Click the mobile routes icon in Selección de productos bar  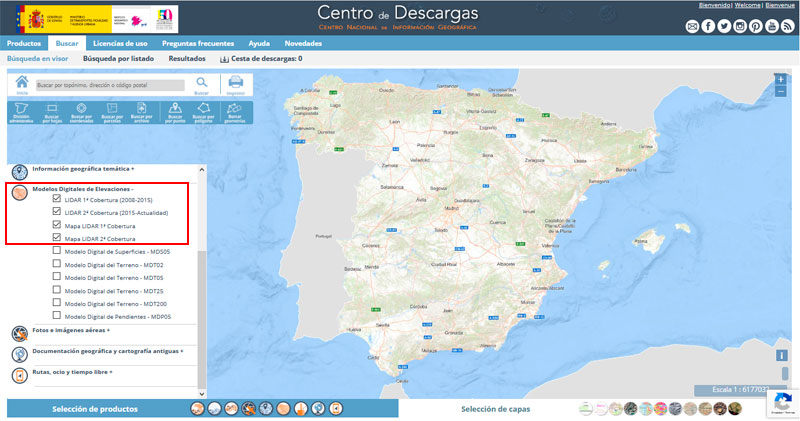pyautogui.click(x=336, y=408)
